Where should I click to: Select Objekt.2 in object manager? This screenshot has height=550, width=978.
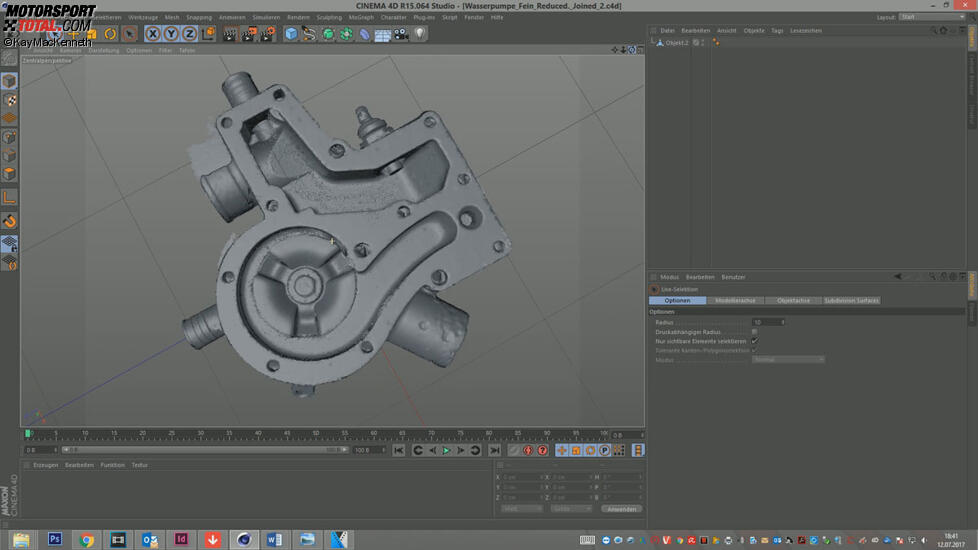coord(677,43)
